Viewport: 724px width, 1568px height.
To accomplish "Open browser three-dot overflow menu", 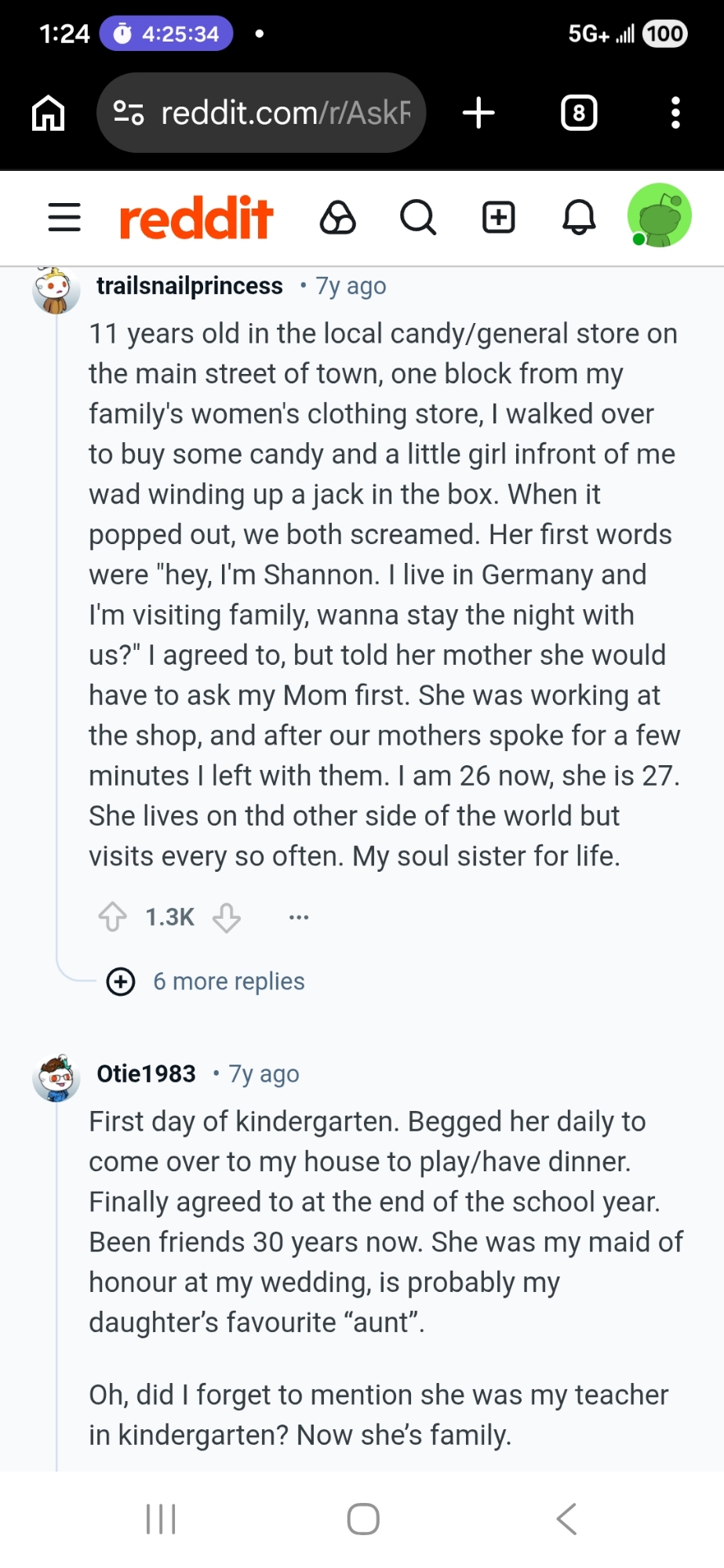I will click(675, 113).
